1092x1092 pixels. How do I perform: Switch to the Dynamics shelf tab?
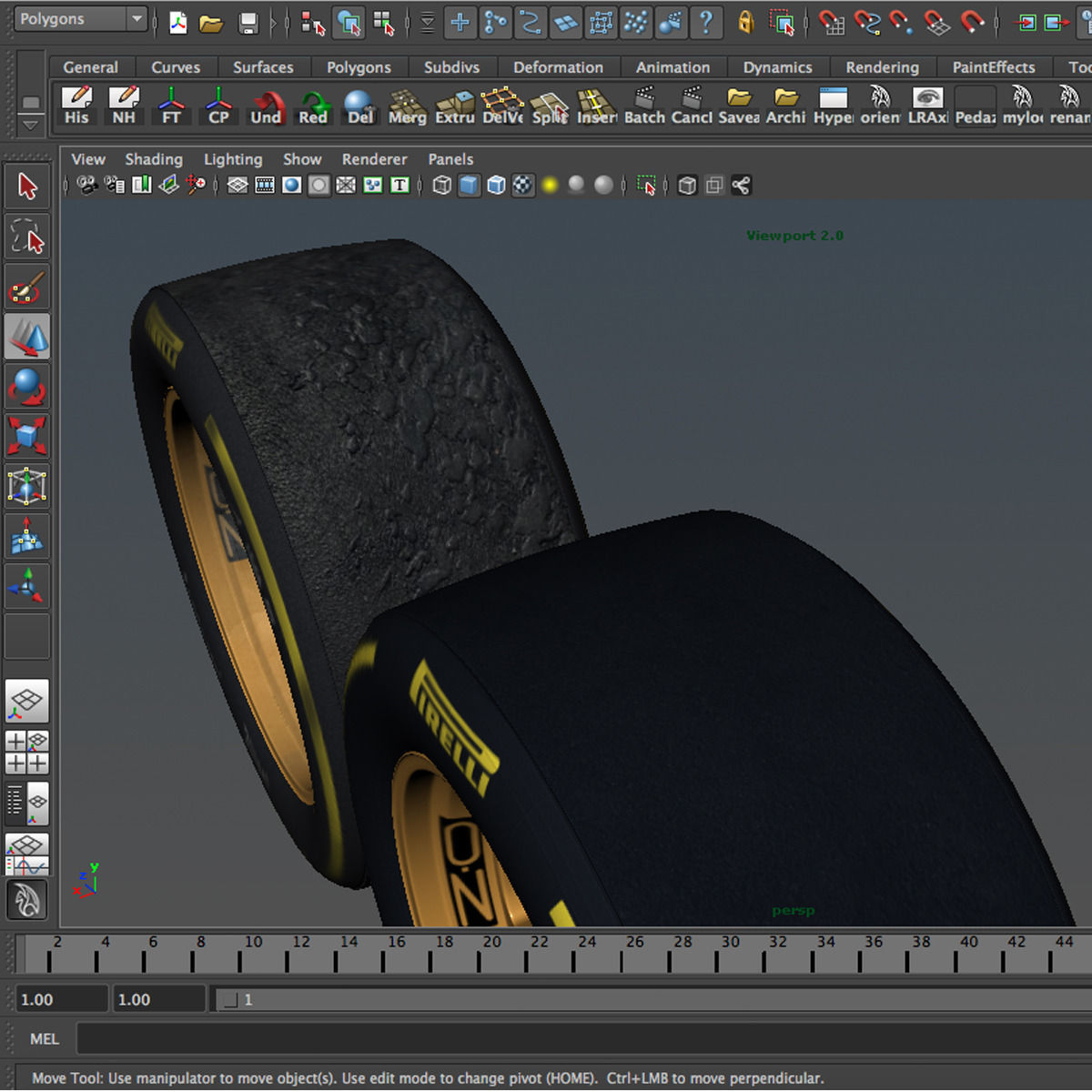coord(777,67)
